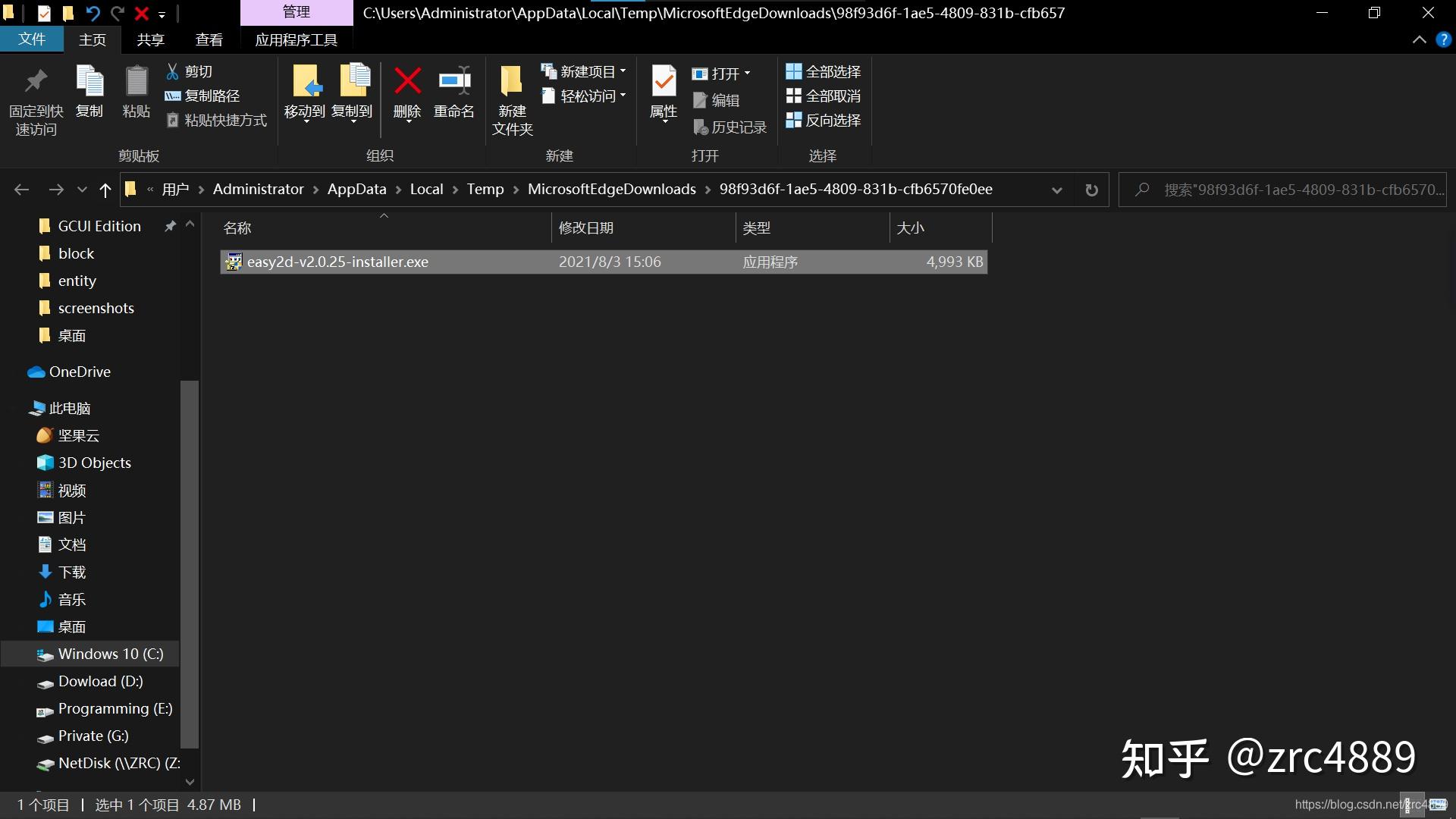
Task: Create a New folder from ribbon
Action: (x=512, y=101)
